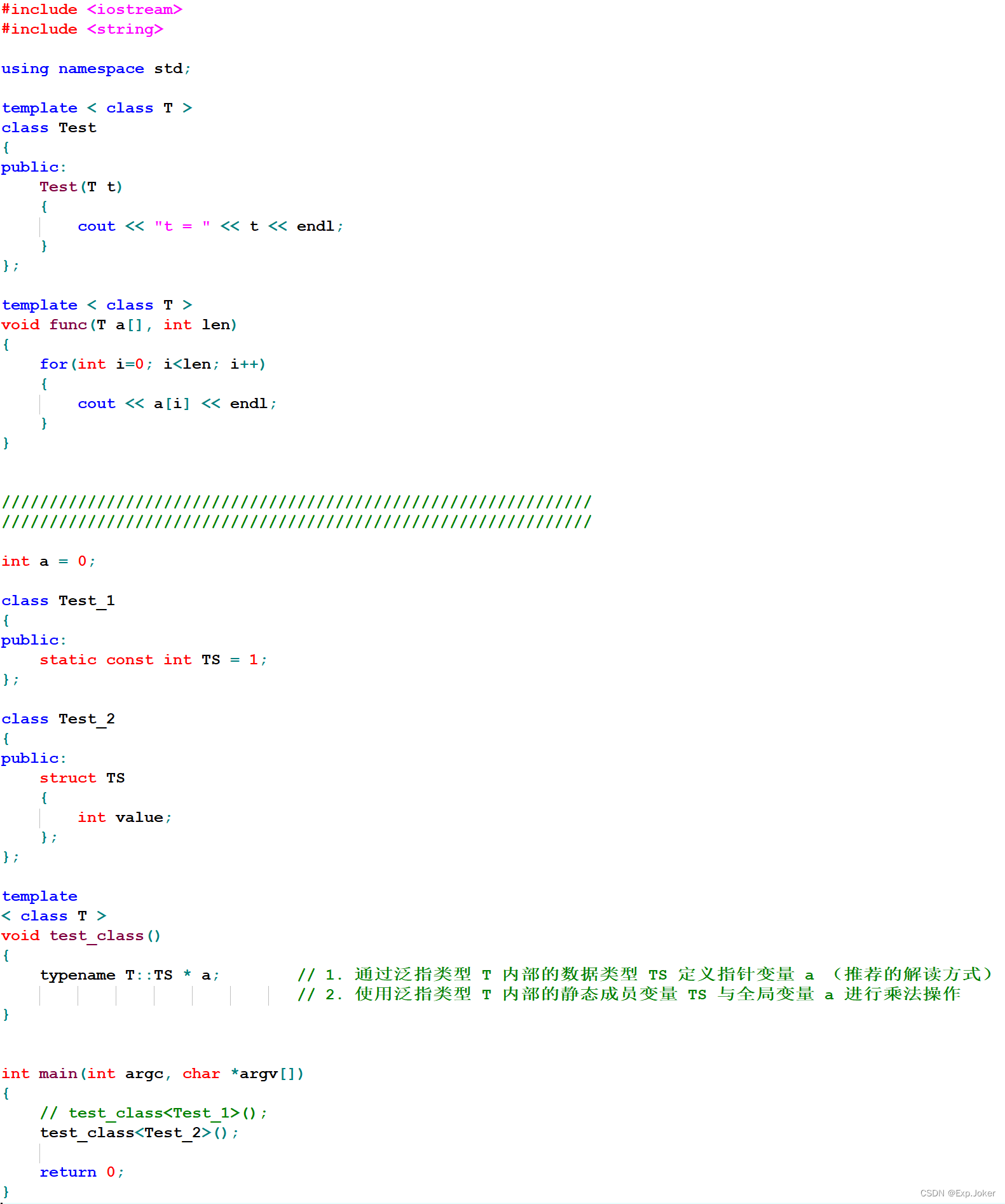Select the "t = " string literal

coord(182,226)
